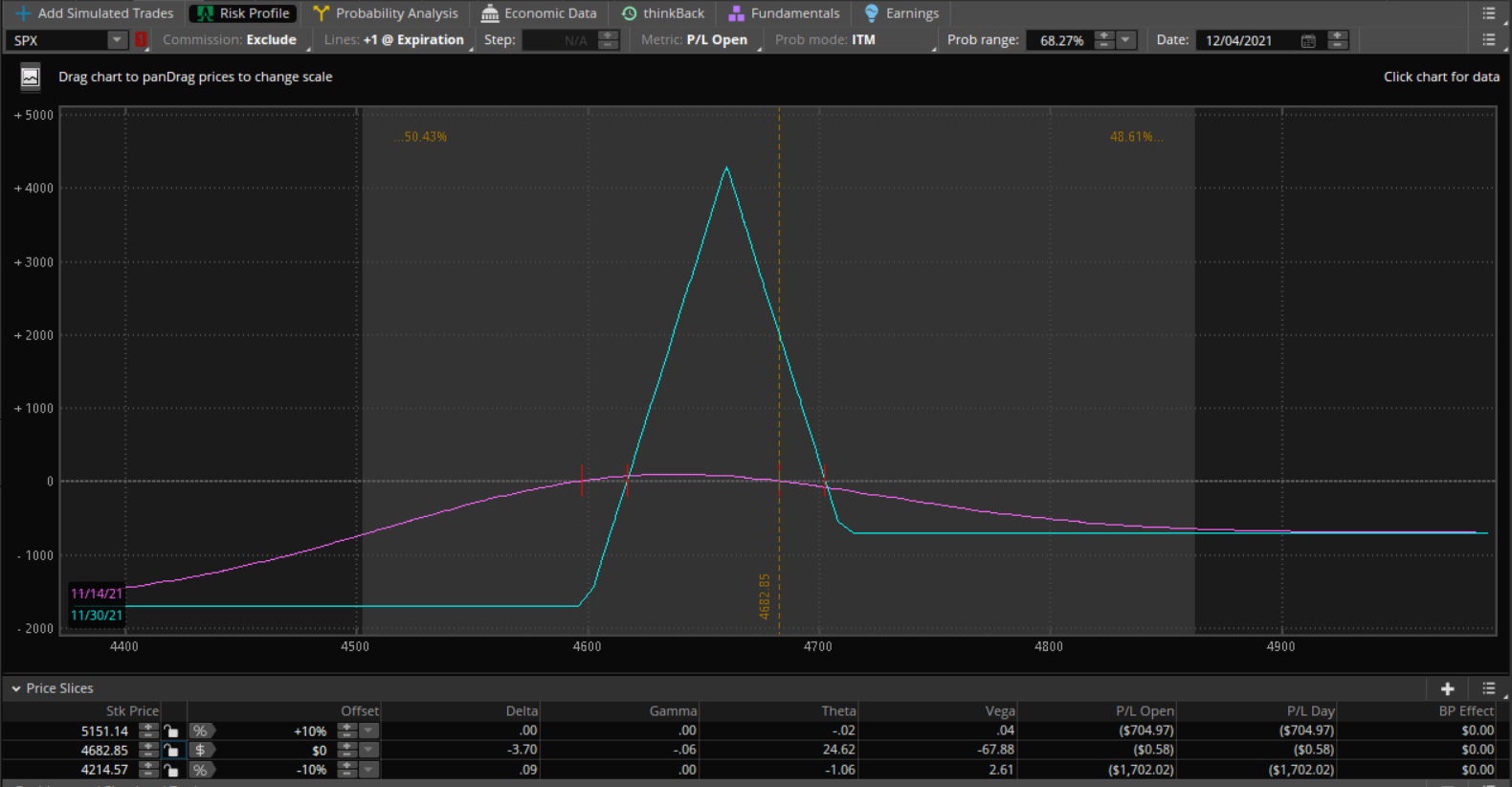Click the 24.62 Theta value

point(839,750)
